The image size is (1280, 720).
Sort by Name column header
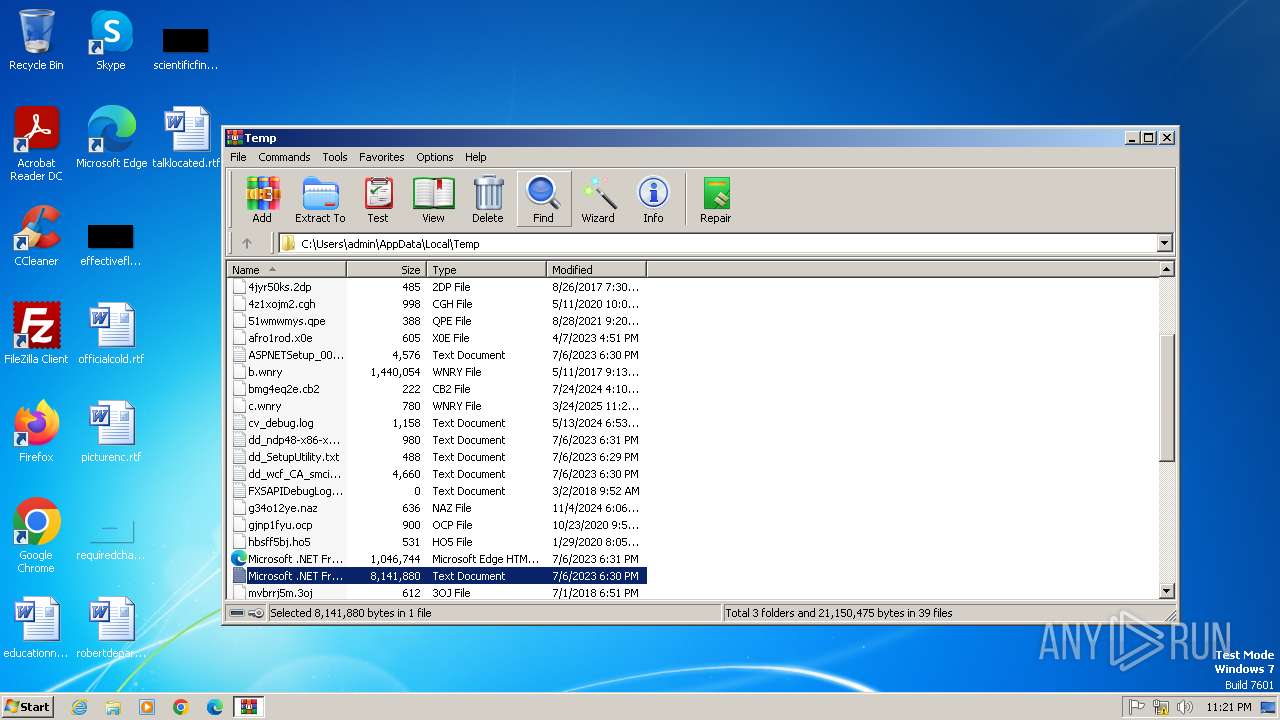(287, 270)
